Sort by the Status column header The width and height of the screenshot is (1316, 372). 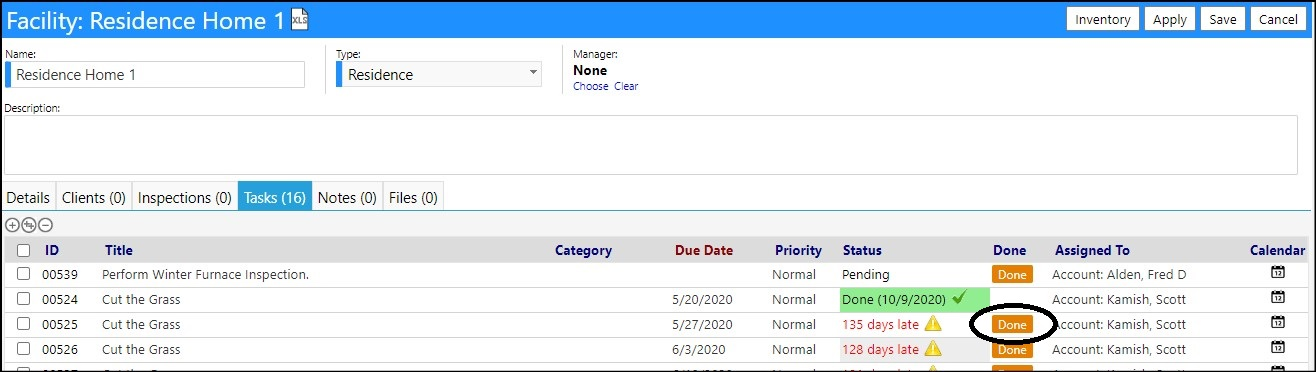click(862, 251)
